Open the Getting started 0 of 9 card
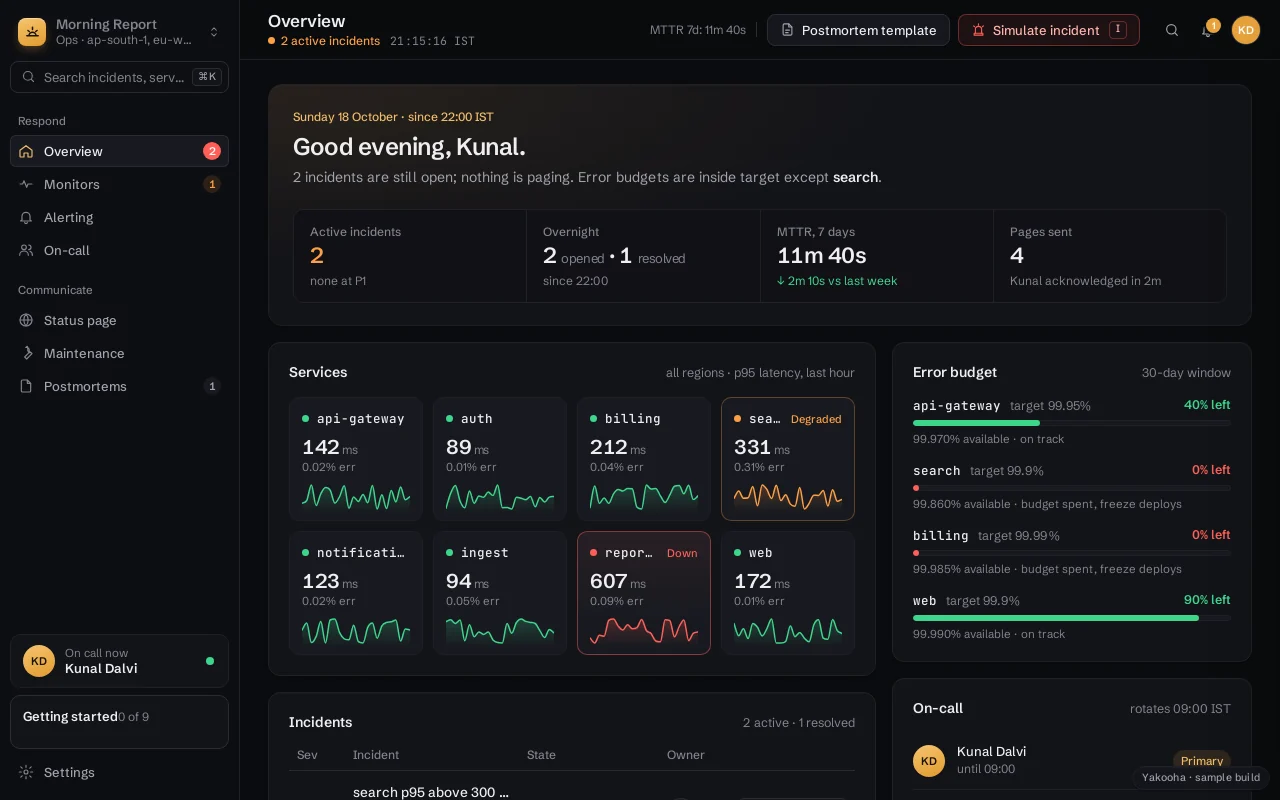 pos(119,722)
